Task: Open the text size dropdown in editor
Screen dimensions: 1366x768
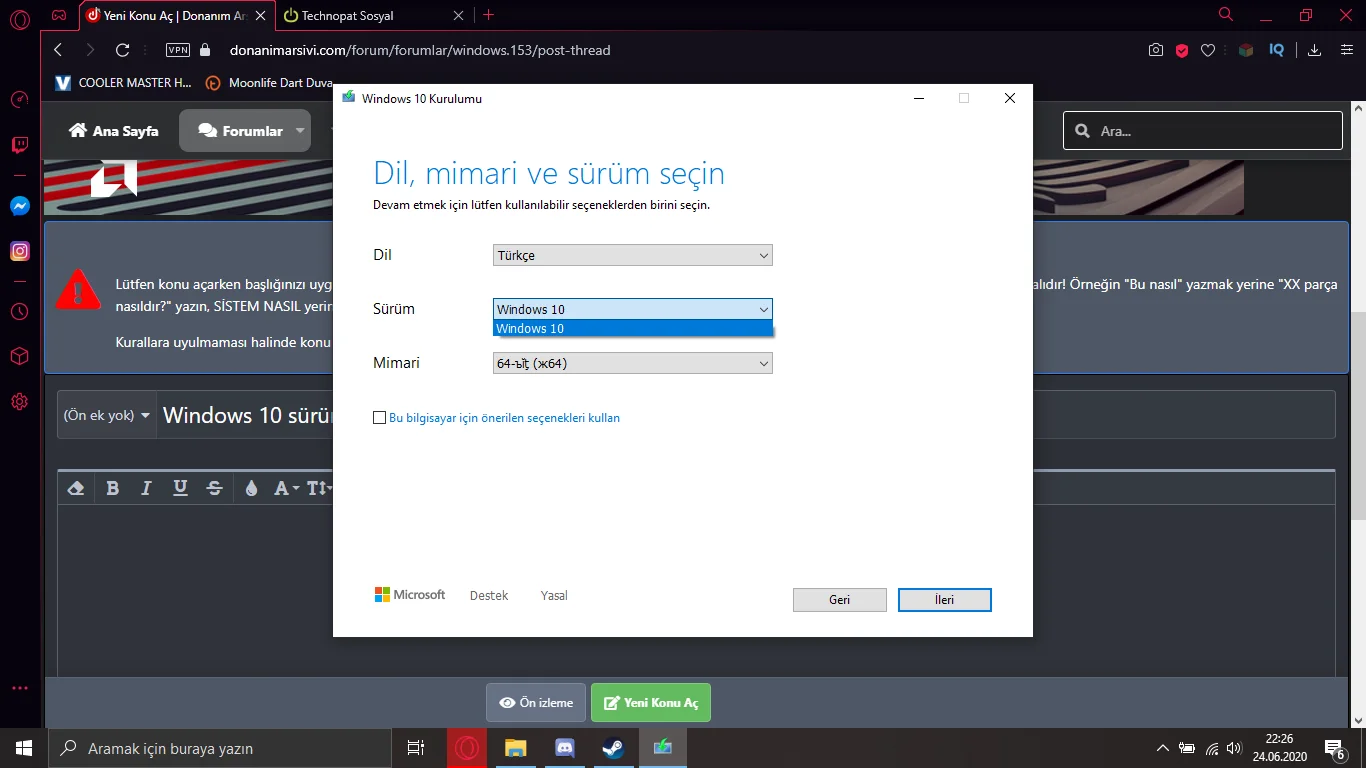Action: click(x=319, y=488)
